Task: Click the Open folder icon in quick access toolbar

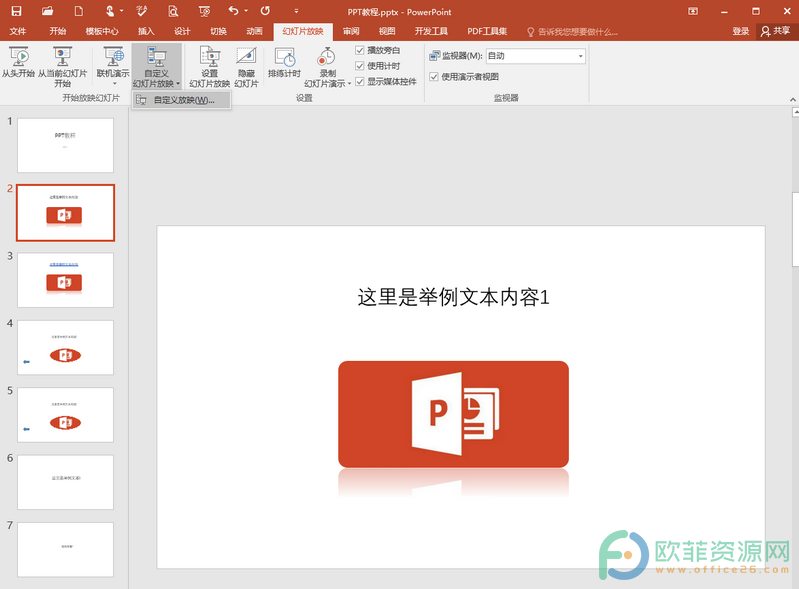Action: coord(47,11)
